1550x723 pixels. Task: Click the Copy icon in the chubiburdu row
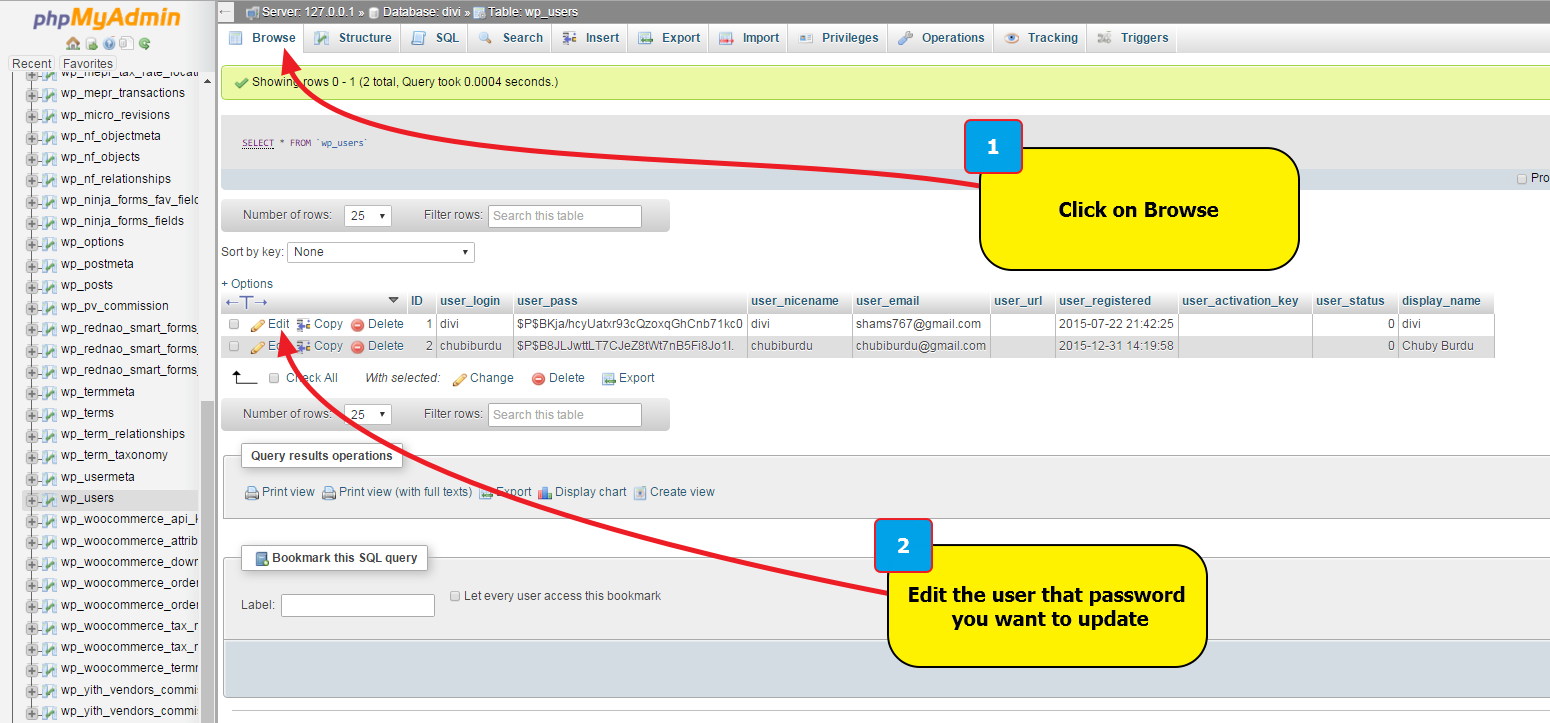tap(303, 347)
